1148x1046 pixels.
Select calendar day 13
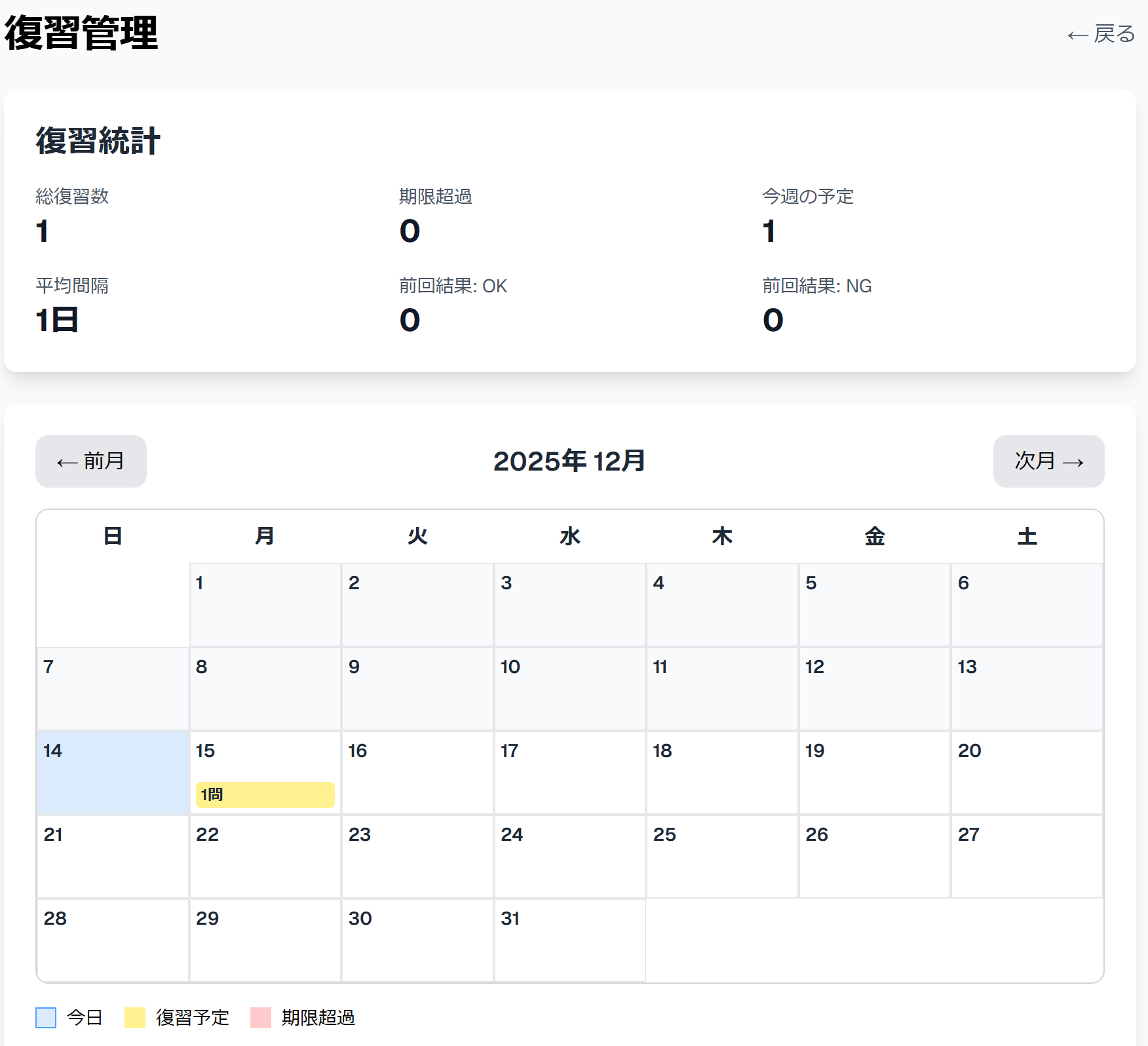(x=1027, y=689)
